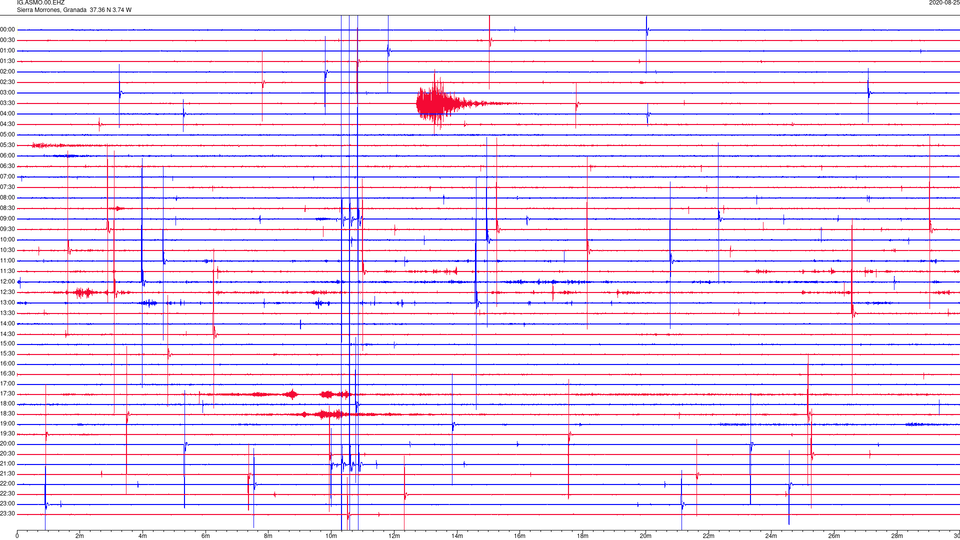Choose the 05:00 trace label

(x=8, y=134)
